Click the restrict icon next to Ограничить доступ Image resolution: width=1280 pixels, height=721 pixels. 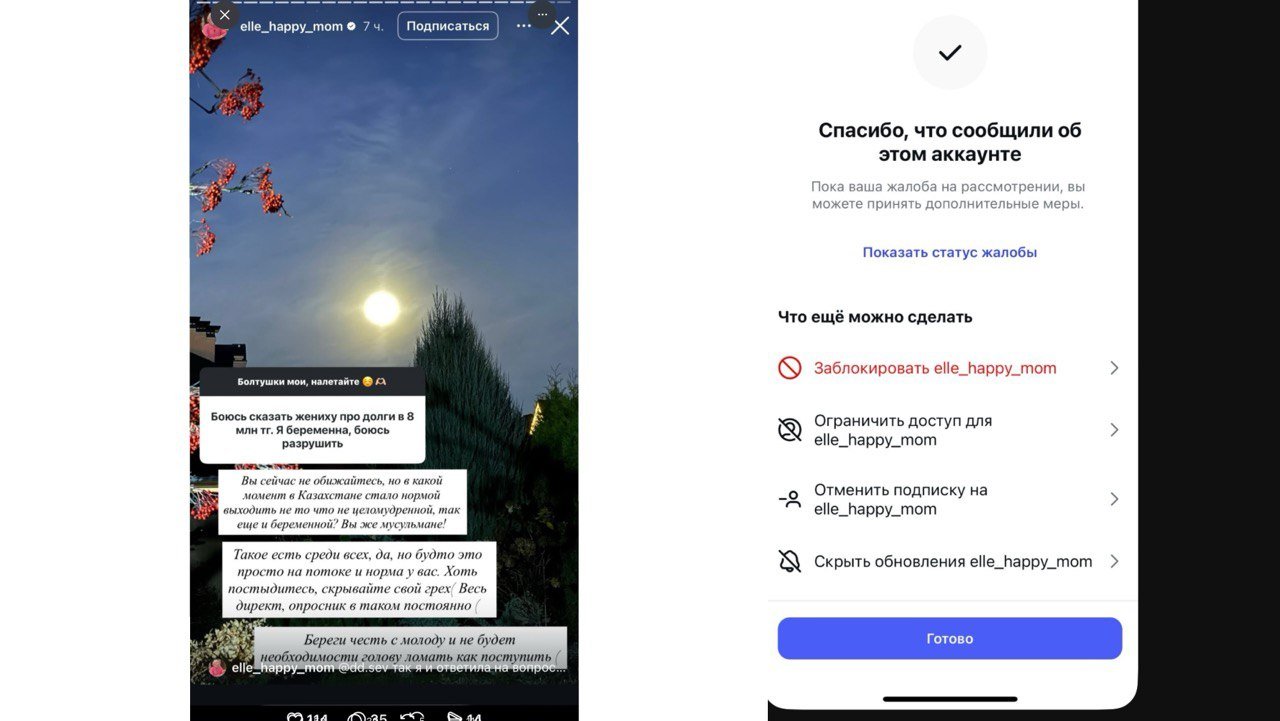click(790, 430)
